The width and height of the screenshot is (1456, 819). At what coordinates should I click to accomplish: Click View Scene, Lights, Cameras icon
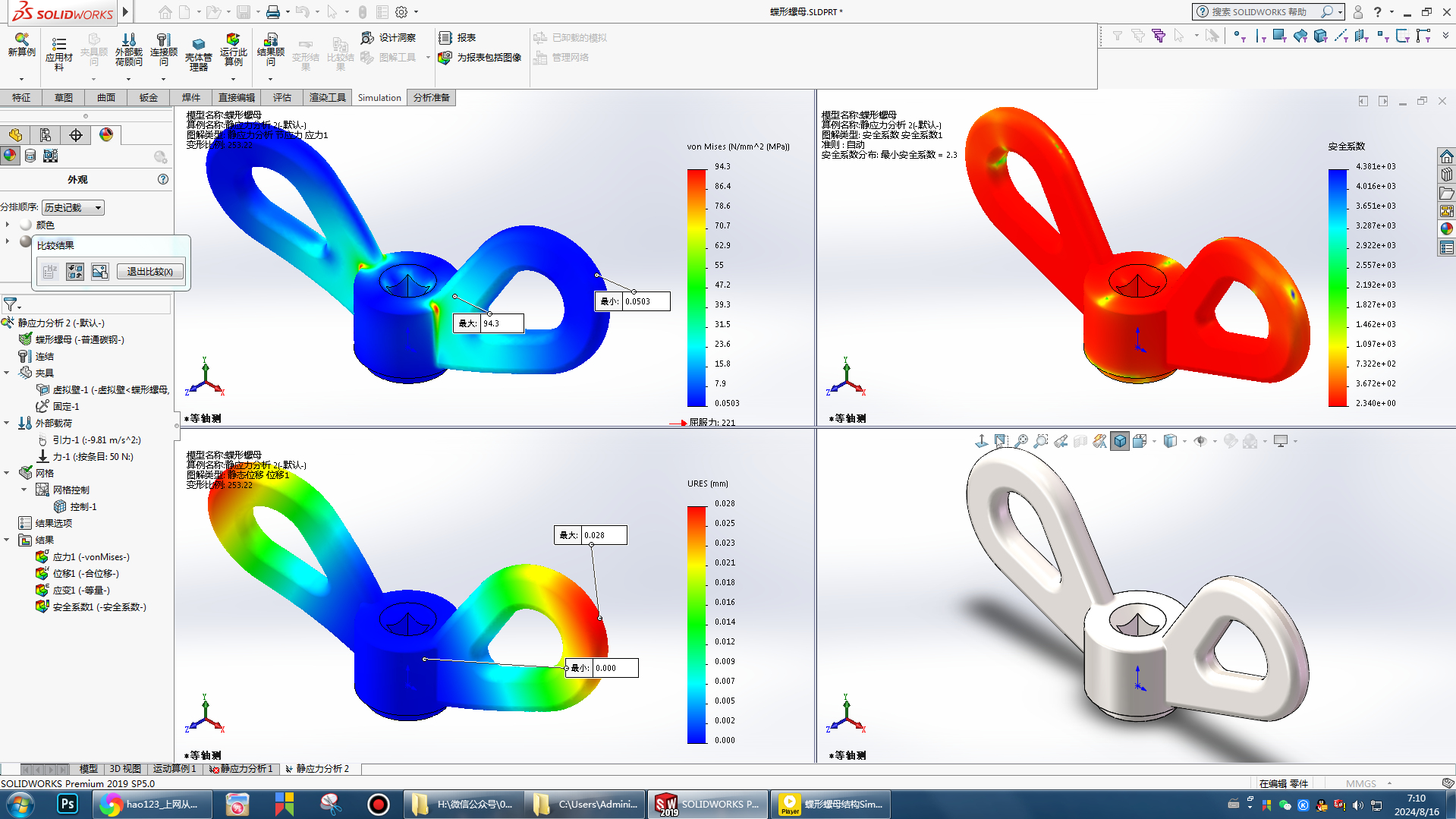tap(51, 156)
